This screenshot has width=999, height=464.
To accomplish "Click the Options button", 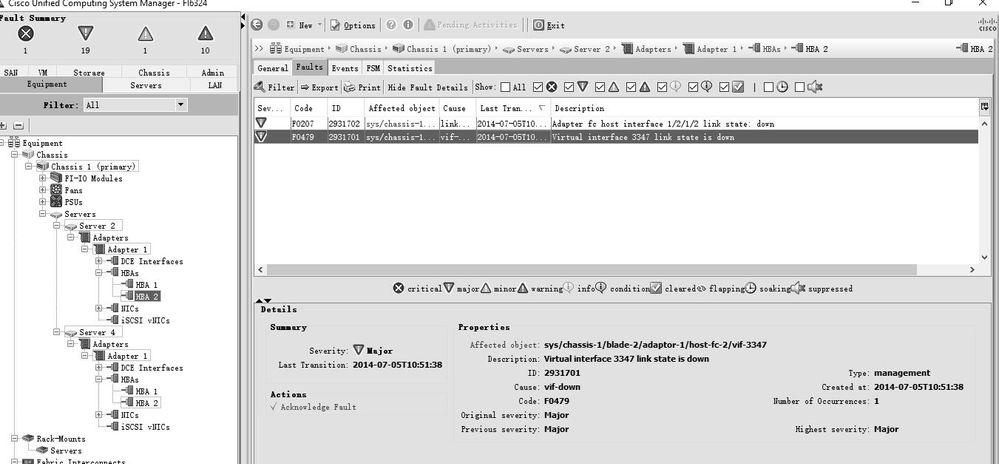I will [353, 25].
